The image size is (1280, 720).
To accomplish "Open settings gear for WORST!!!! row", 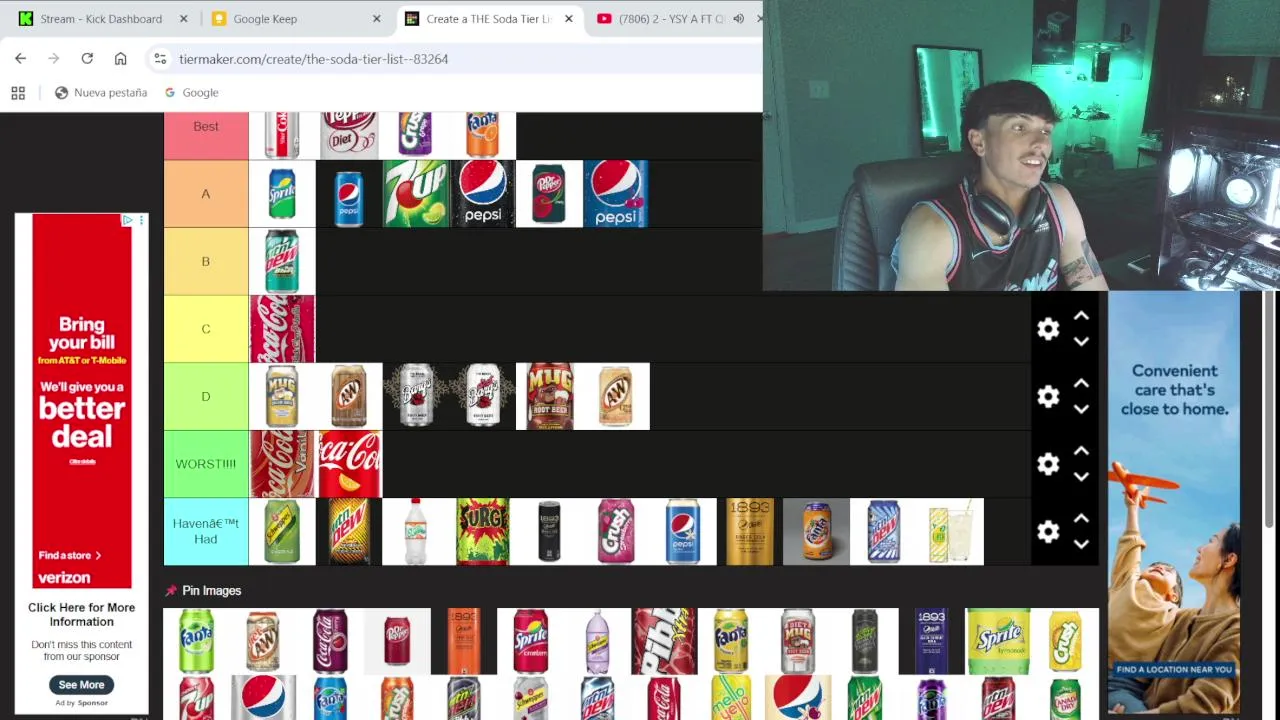I will pos(1047,464).
